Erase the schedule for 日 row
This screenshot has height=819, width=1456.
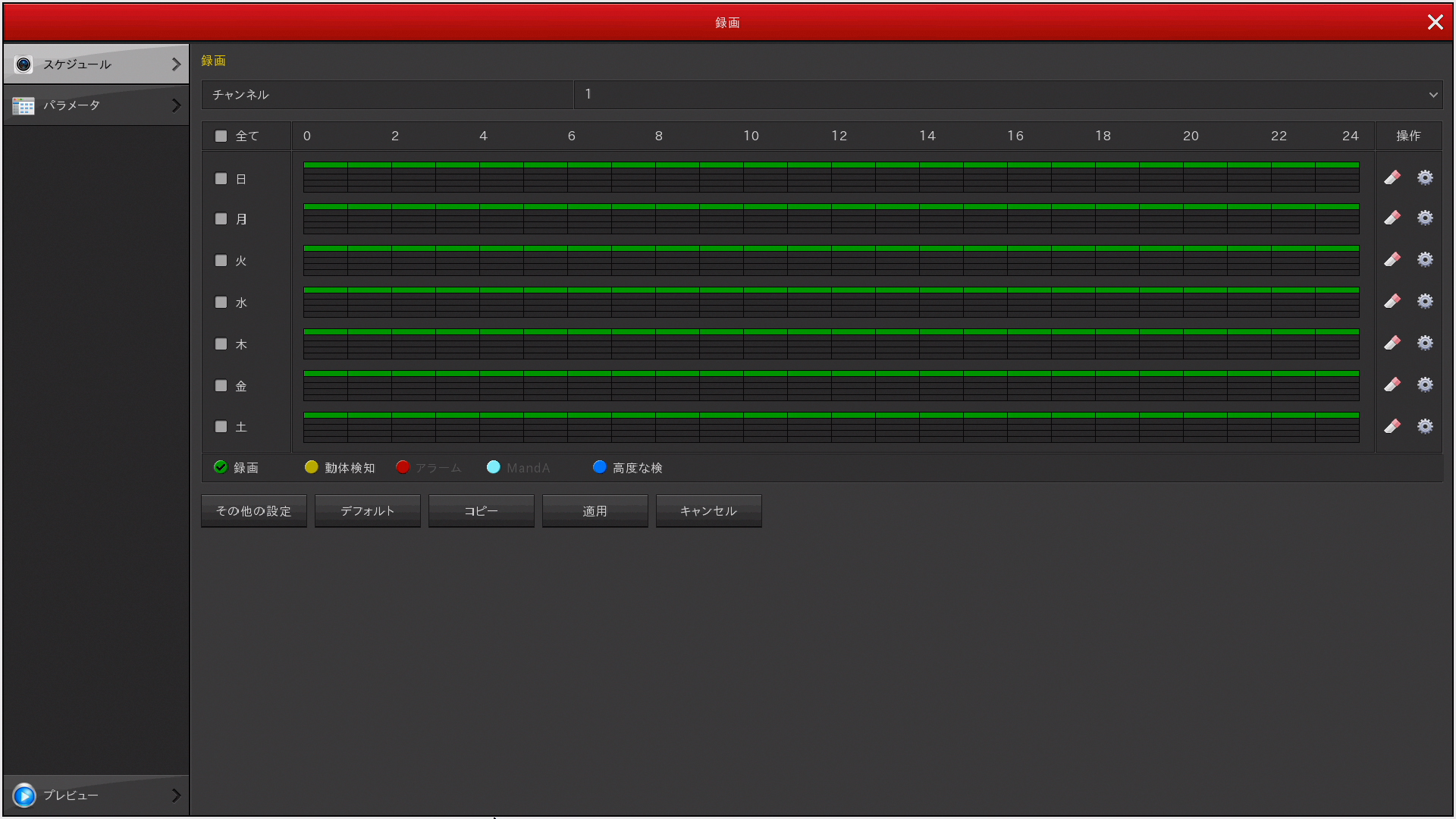click(x=1392, y=177)
